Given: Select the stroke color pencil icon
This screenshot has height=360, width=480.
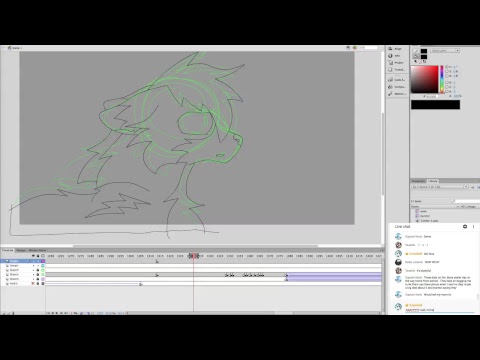Looking at the screenshot, I should [416, 51].
